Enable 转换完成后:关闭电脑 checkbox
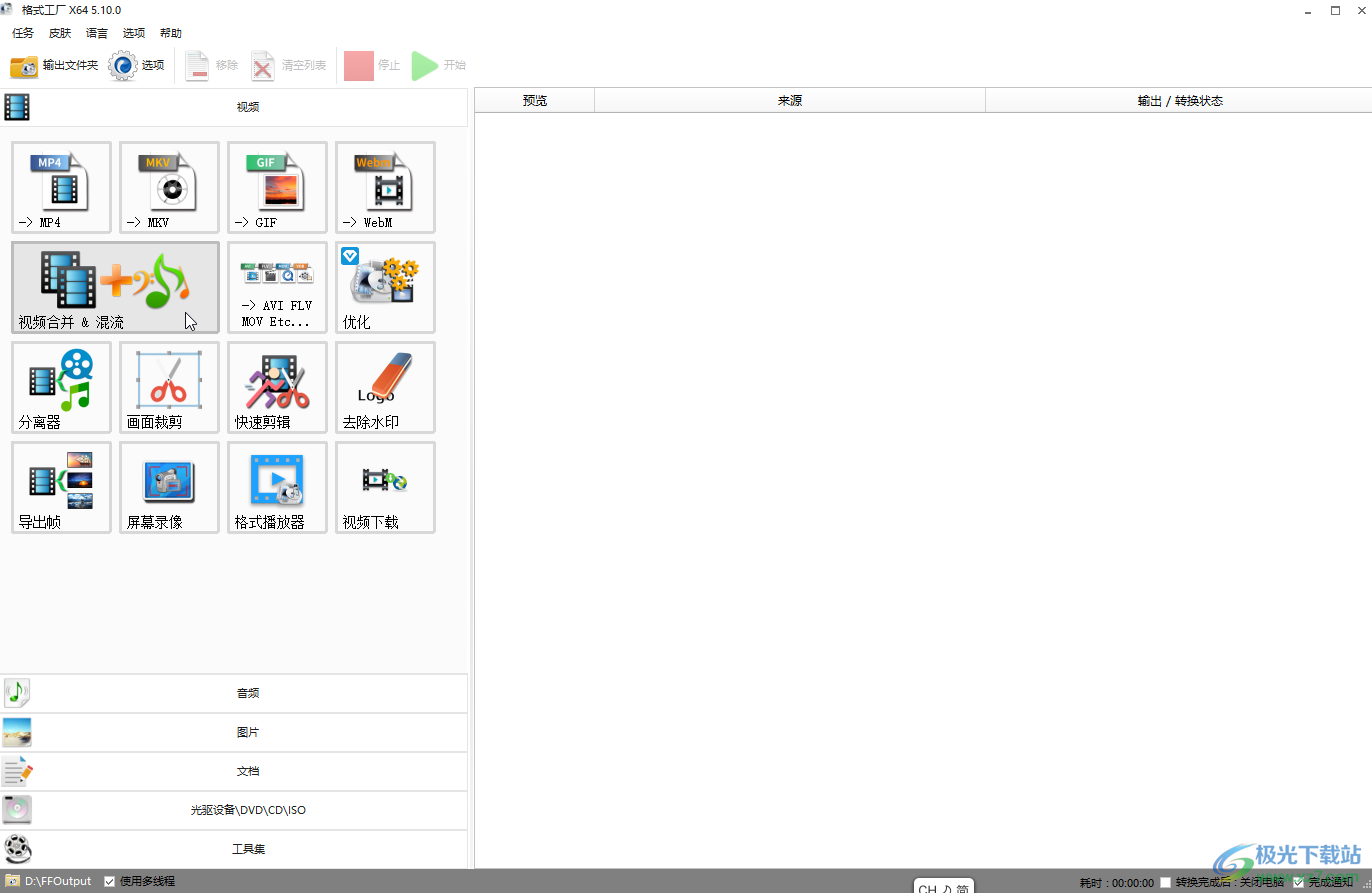Viewport: 1372px width, 893px height. pos(1166,883)
